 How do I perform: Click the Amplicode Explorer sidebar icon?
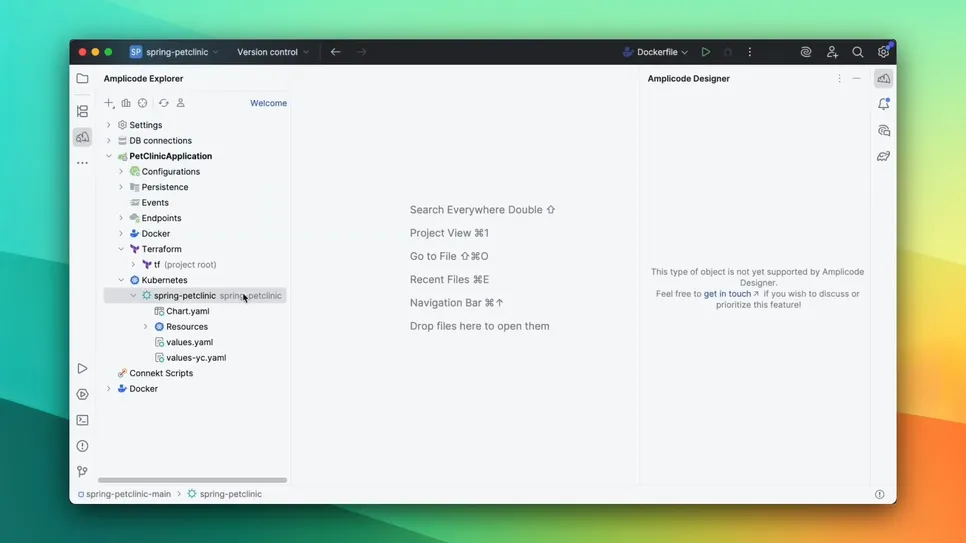[x=82, y=137]
